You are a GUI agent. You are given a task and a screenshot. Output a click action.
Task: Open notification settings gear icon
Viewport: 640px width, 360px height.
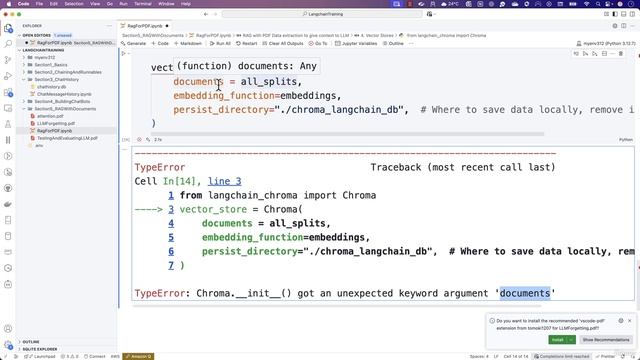tap(621, 321)
